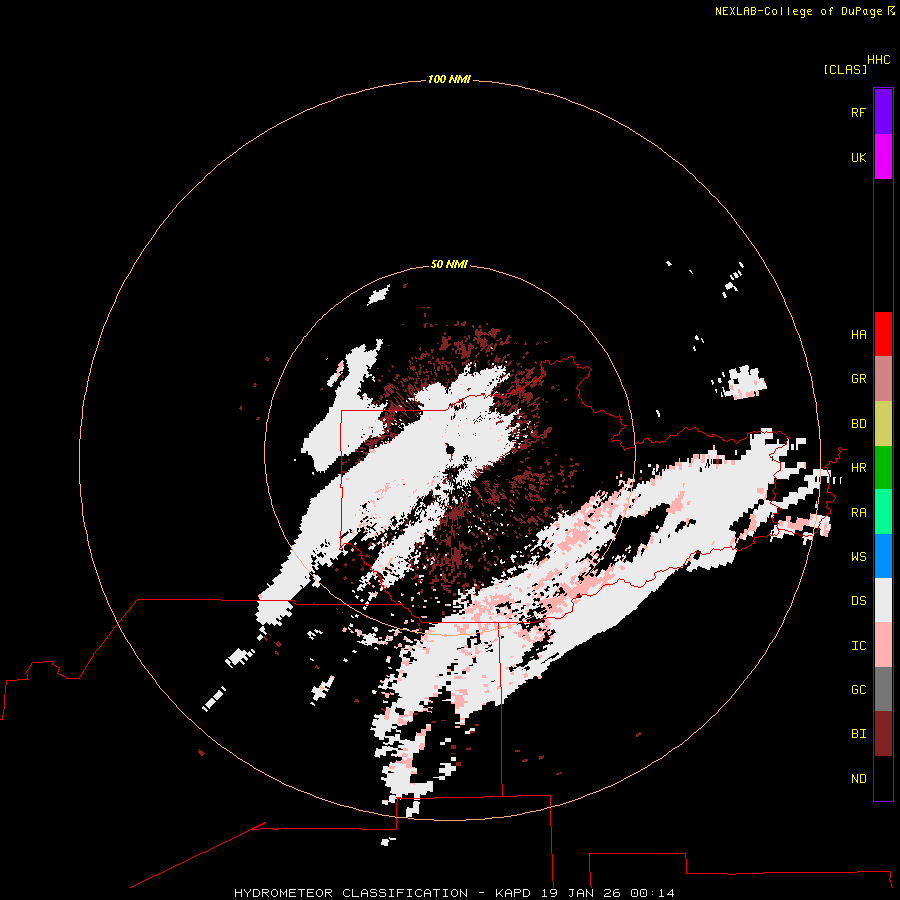Click the ND black legend block

[x=883, y=778]
